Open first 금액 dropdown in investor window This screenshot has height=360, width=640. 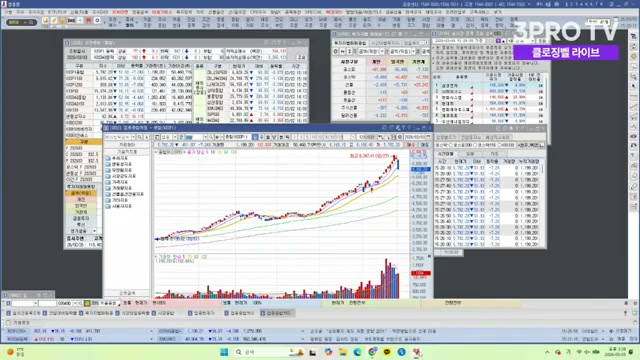[x=382, y=51]
